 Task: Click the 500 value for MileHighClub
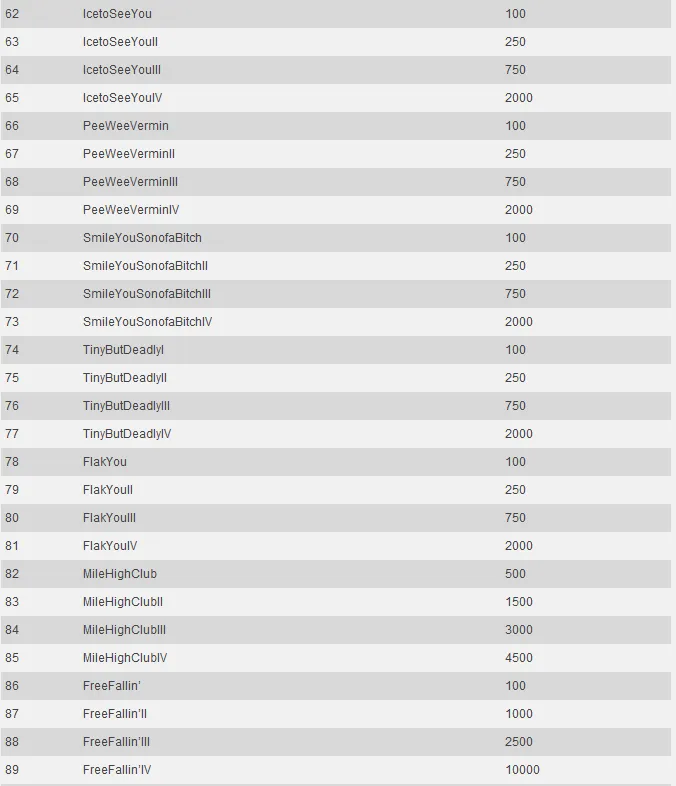coord(516,574)
